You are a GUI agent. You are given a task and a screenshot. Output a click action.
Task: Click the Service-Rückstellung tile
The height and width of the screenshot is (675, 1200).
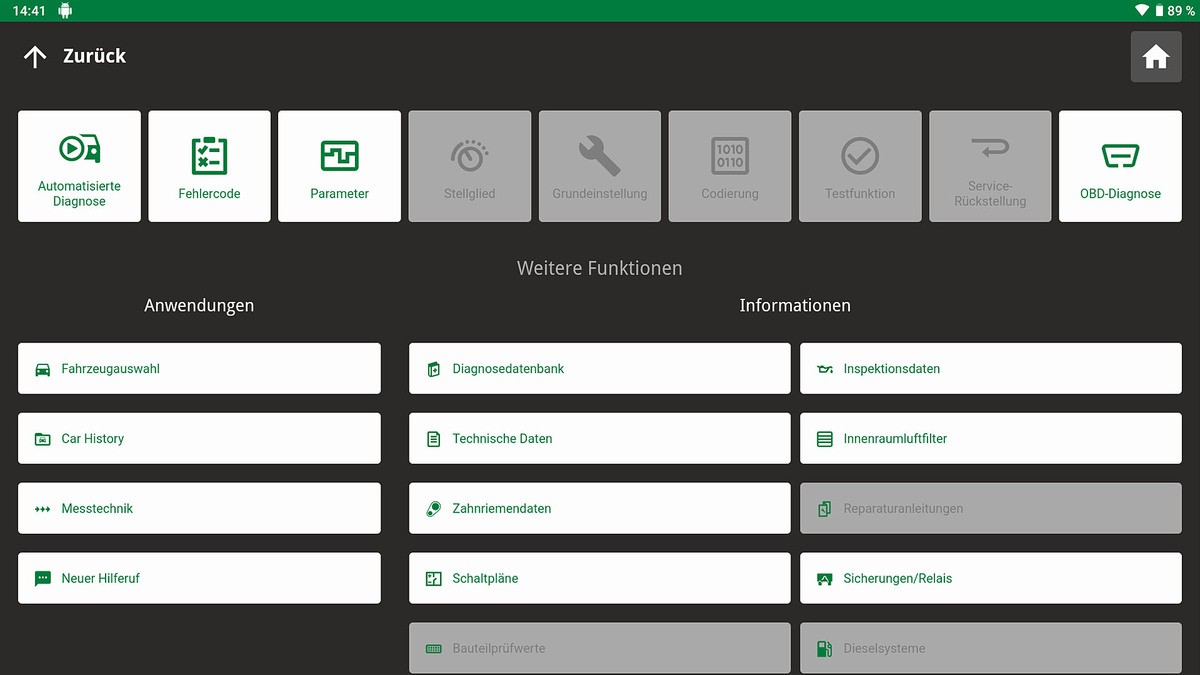click(x=990, y=166)
